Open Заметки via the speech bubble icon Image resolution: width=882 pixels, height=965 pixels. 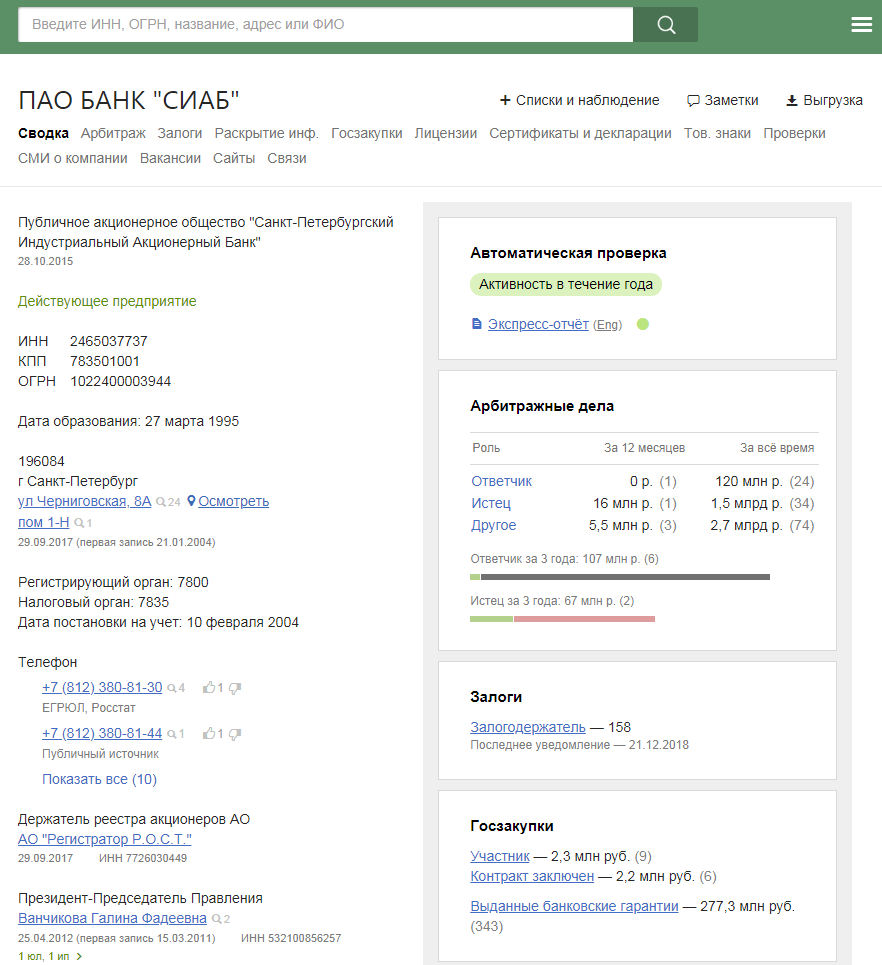(x=693, y=101)
